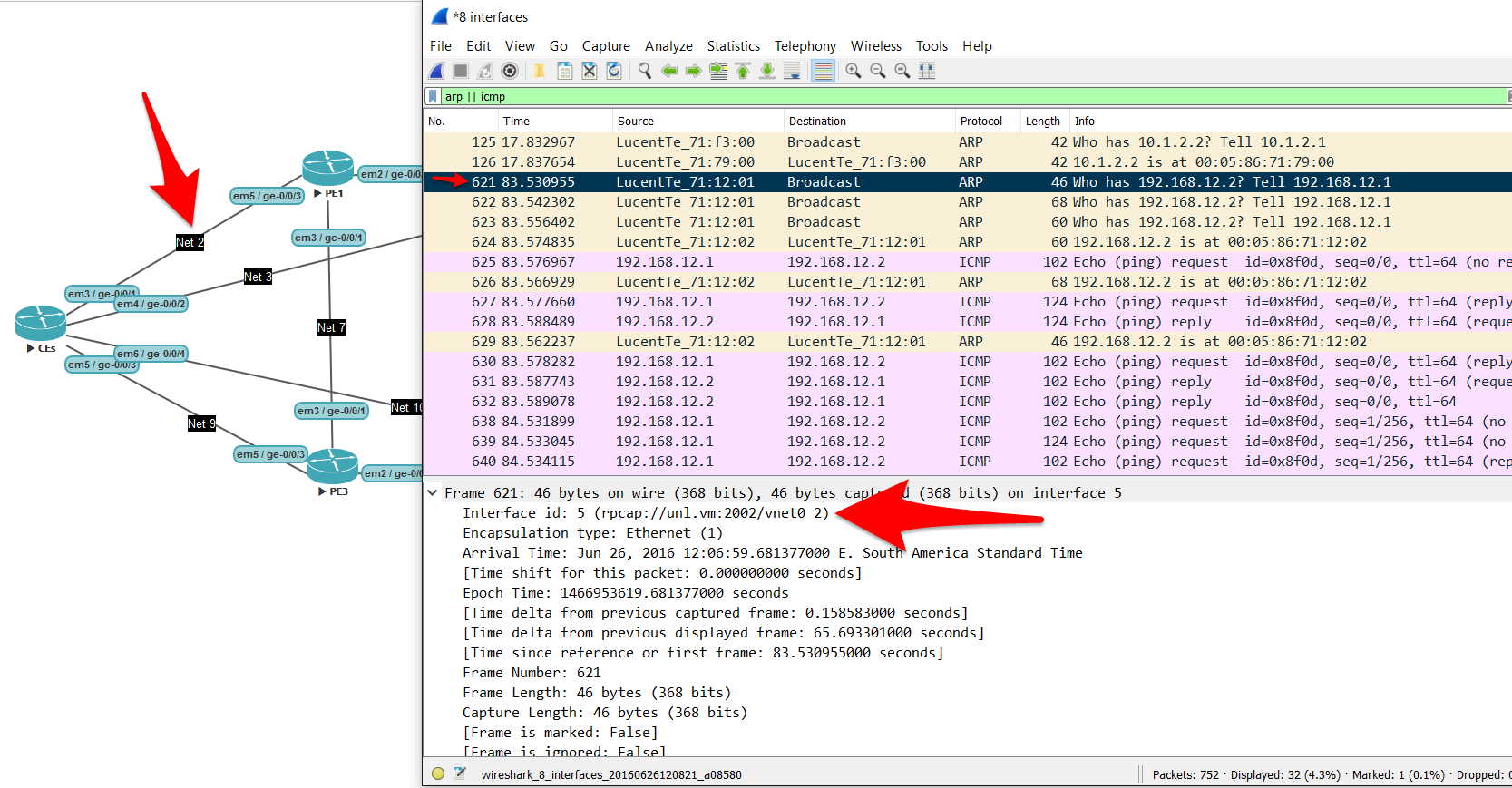Image resolution: width=1512 pixels, height=788 pixels.
Task: Jump to first packet toolbar icon
Action: click(743, 71)
